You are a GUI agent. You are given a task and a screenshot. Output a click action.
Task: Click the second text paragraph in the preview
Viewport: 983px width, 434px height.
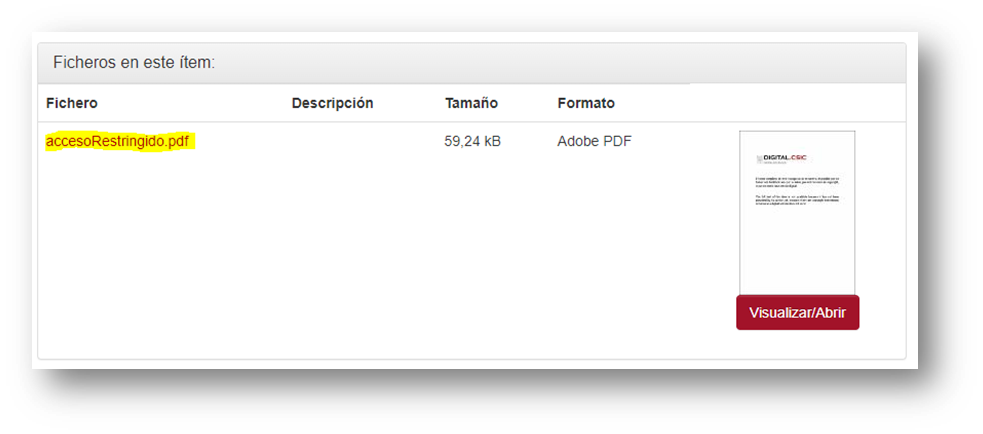(797, 199)
